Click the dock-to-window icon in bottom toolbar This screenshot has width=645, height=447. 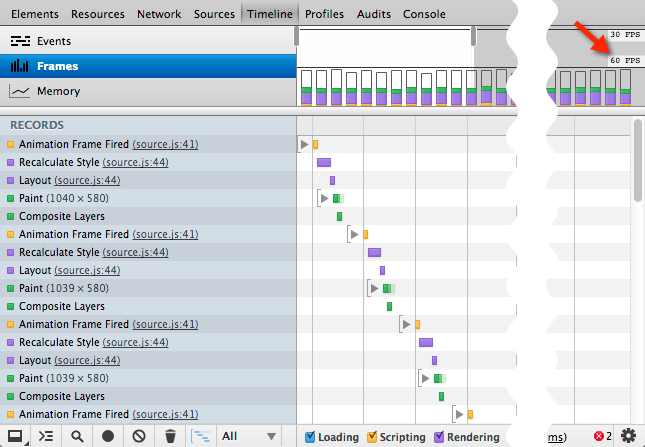[15, 436]
